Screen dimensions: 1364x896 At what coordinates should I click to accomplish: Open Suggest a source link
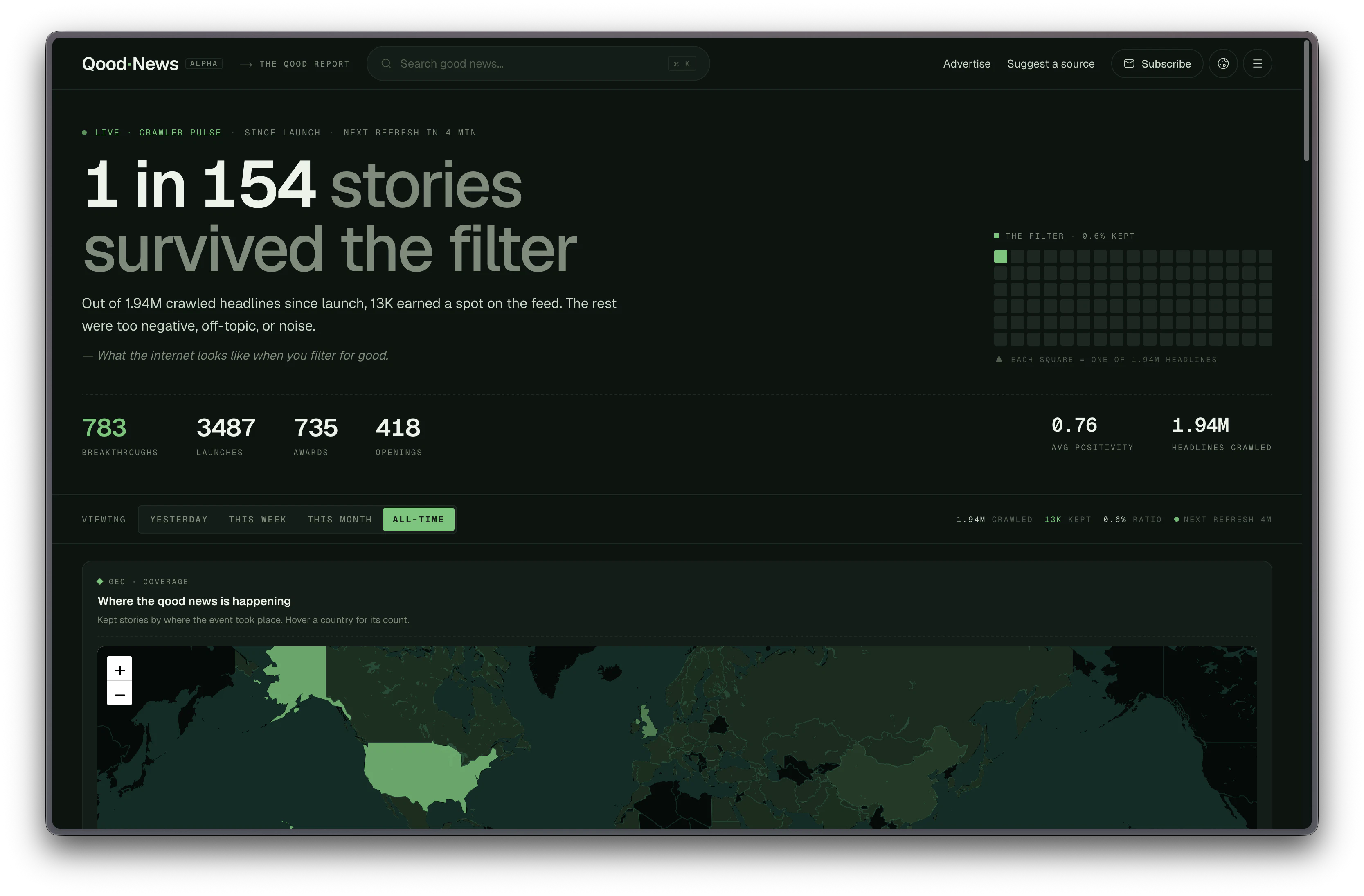click(1051, 64)
